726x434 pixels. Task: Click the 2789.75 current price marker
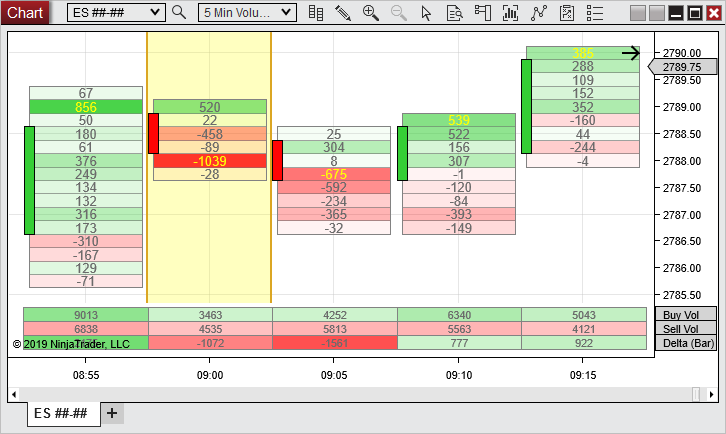[x=685, y=67]
